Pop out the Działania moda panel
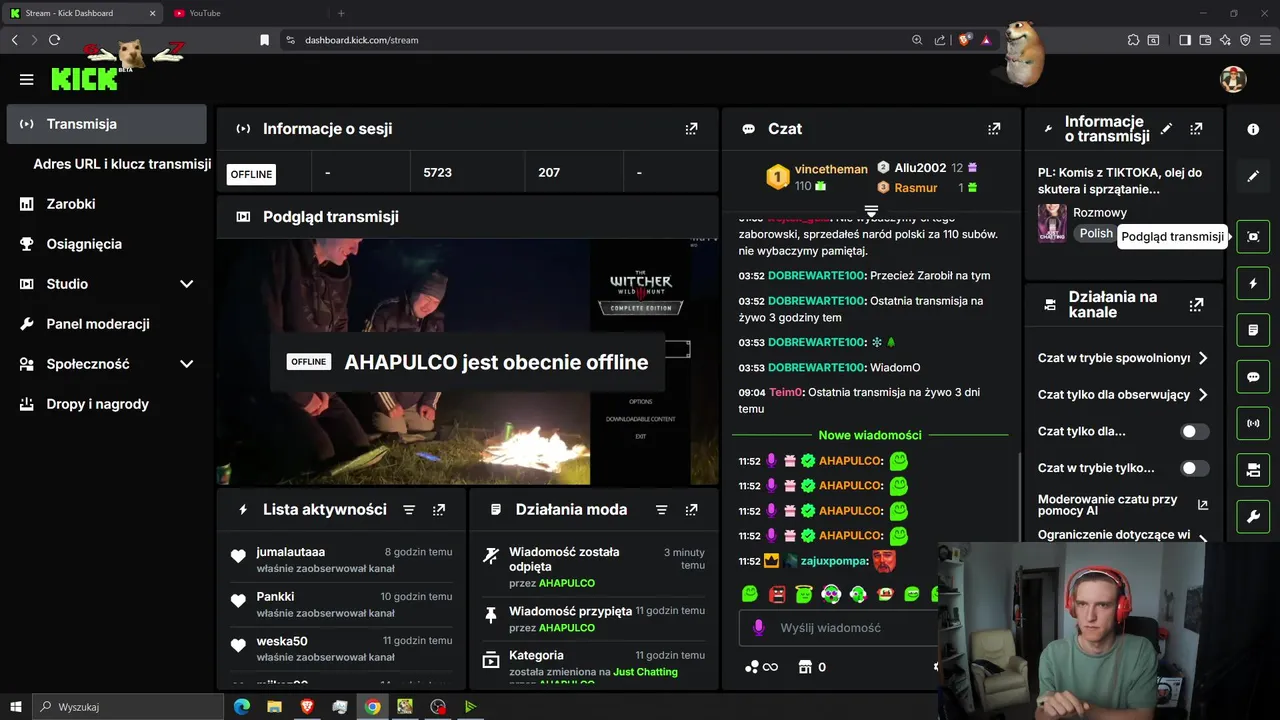This screenshot has width=1280, height=720. (x=691, y=510)
